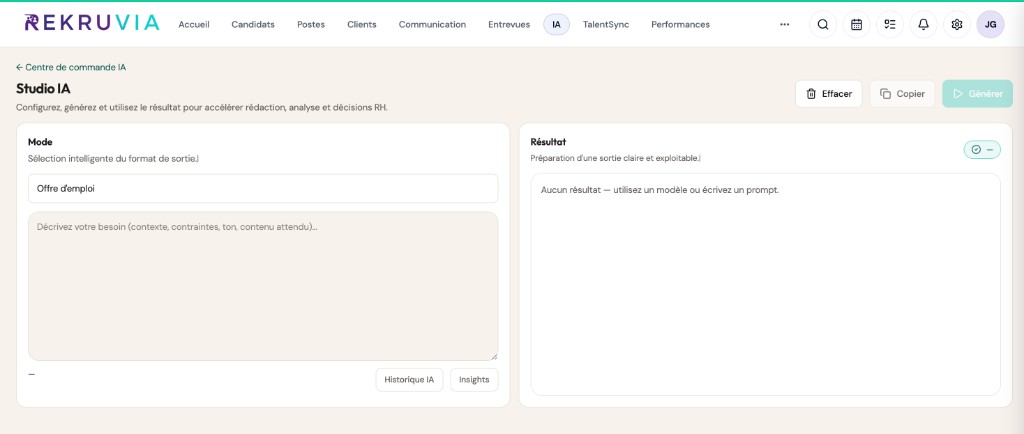This screenshot has height=434, width=1024.
Task: Open the Postes section
Action: tap(311, 25)
